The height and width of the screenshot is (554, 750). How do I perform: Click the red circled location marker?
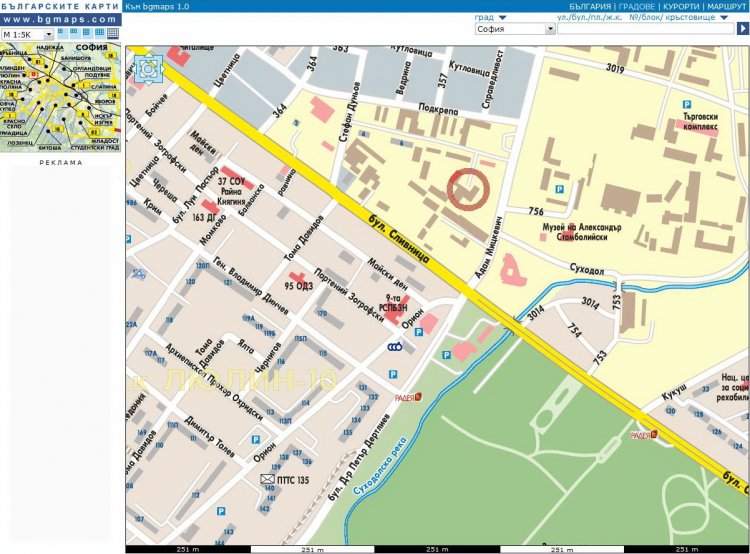467,188
